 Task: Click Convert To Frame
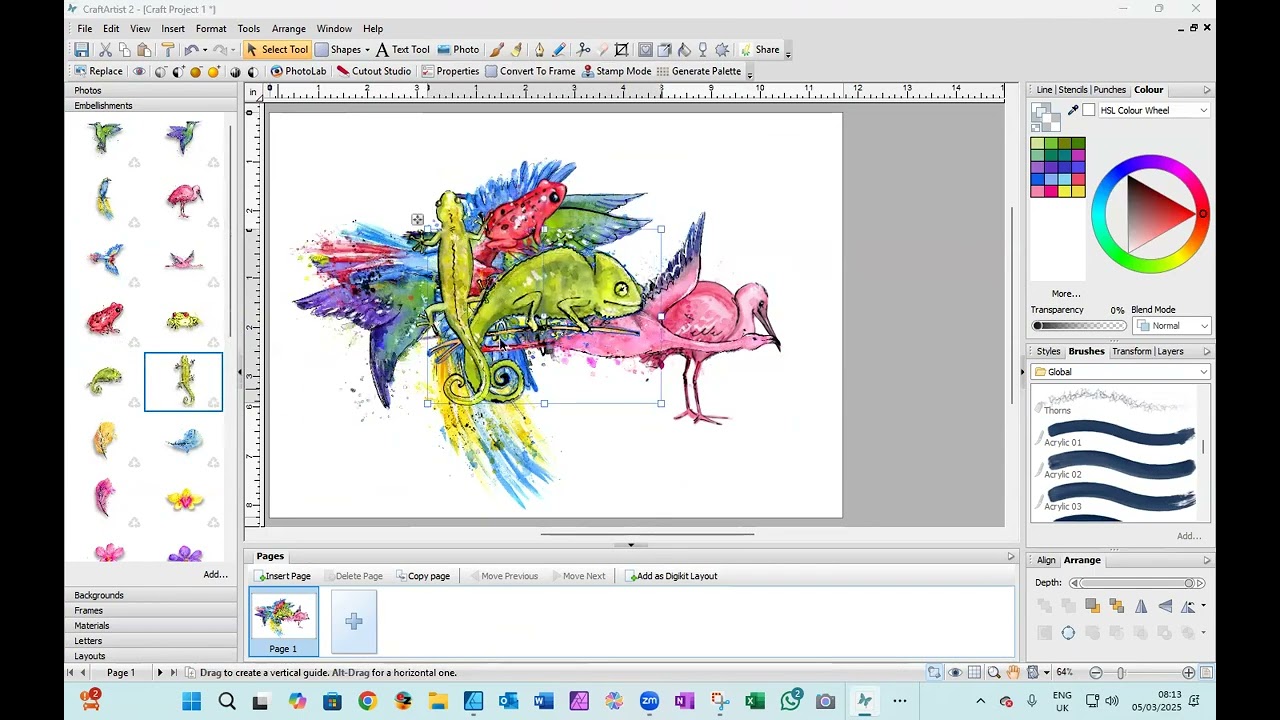tap(530, 71)
